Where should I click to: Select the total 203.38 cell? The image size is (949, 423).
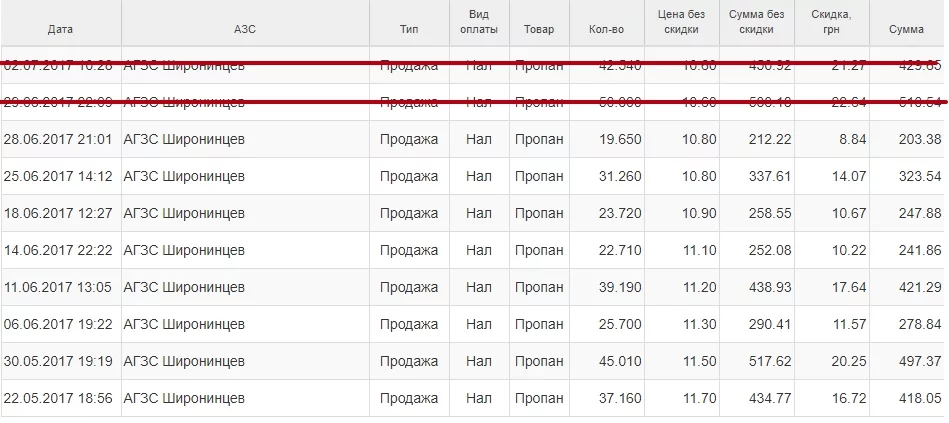tap(920, 139)
